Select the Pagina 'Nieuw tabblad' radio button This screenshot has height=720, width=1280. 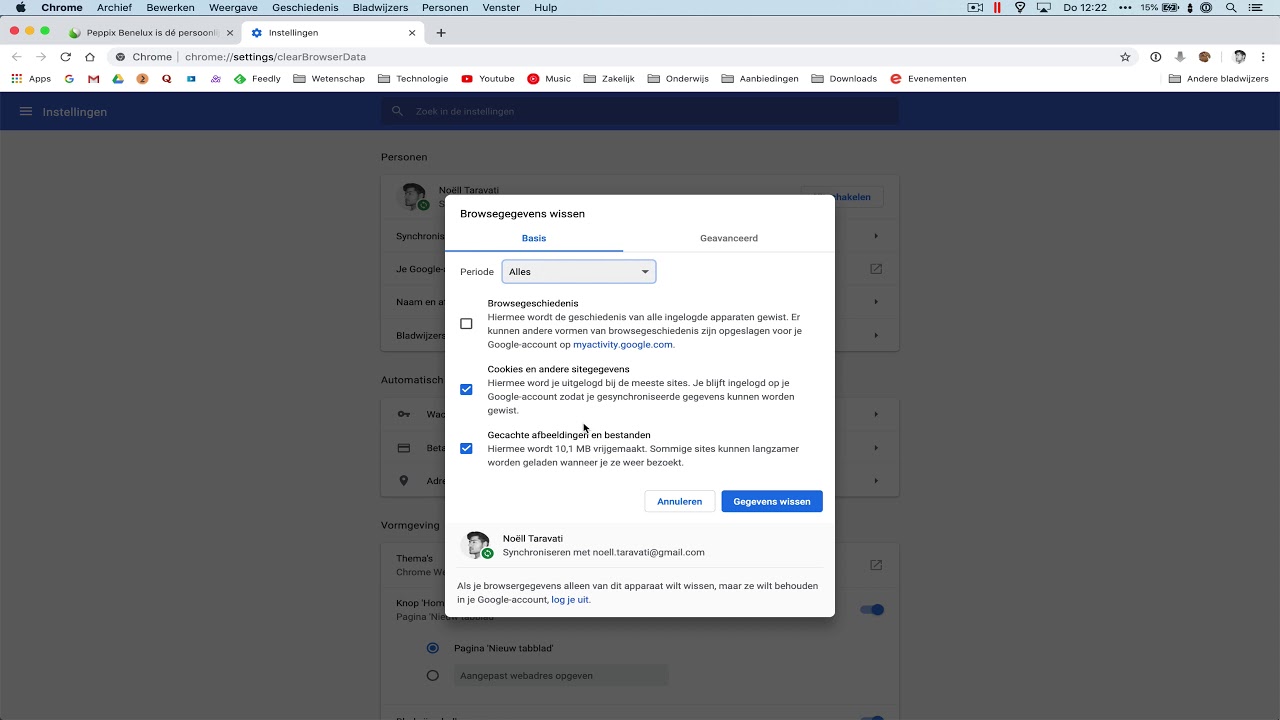click(433, 648)
